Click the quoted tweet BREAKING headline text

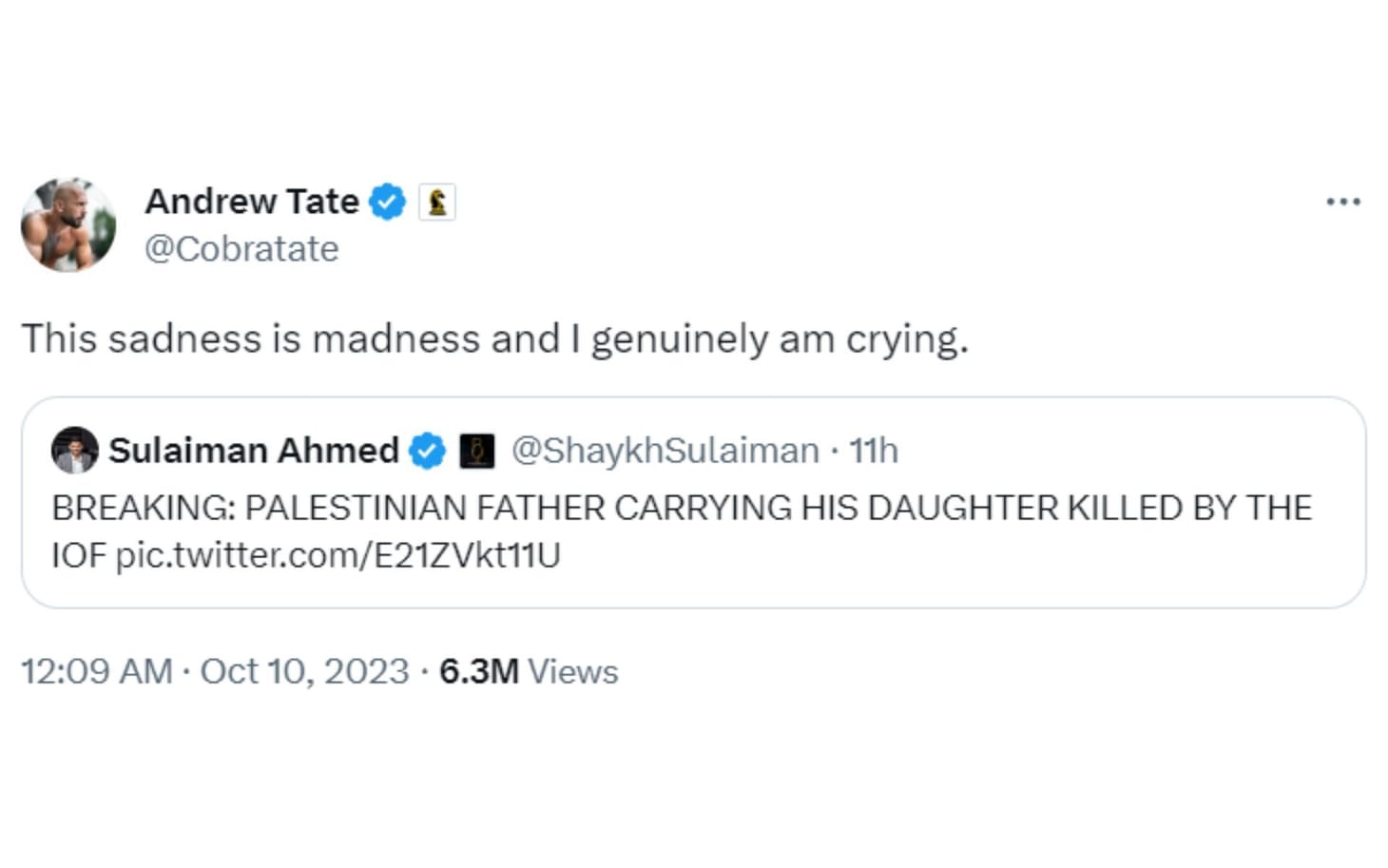[681, 509]
